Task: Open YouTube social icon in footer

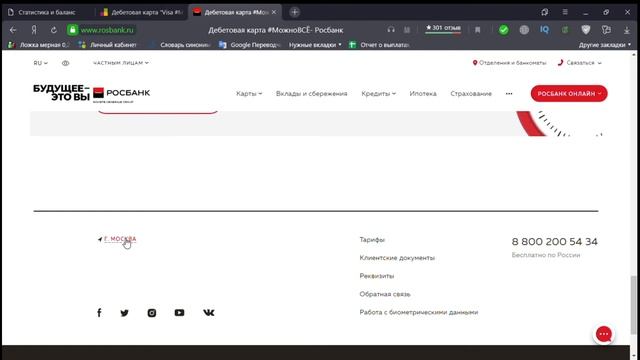Action: pyautogui.click(x=179, y=313)
